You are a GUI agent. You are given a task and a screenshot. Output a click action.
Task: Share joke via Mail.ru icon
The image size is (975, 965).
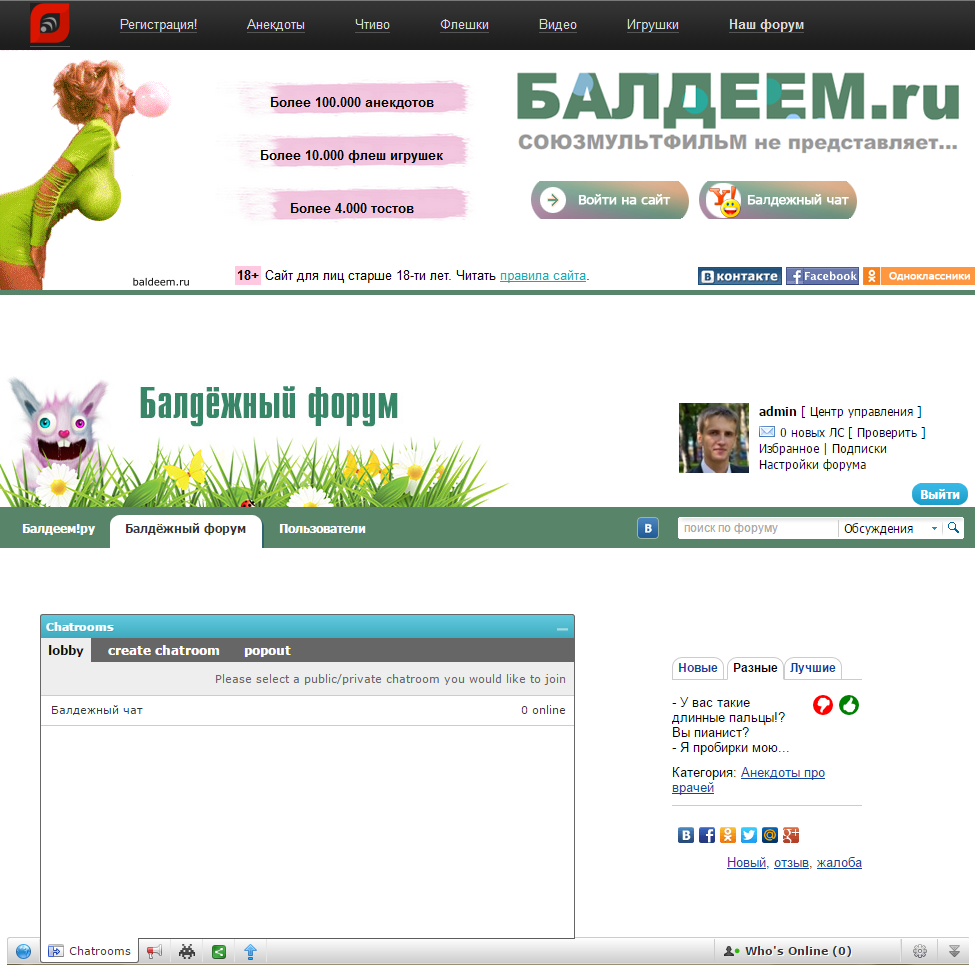point(770,835)
